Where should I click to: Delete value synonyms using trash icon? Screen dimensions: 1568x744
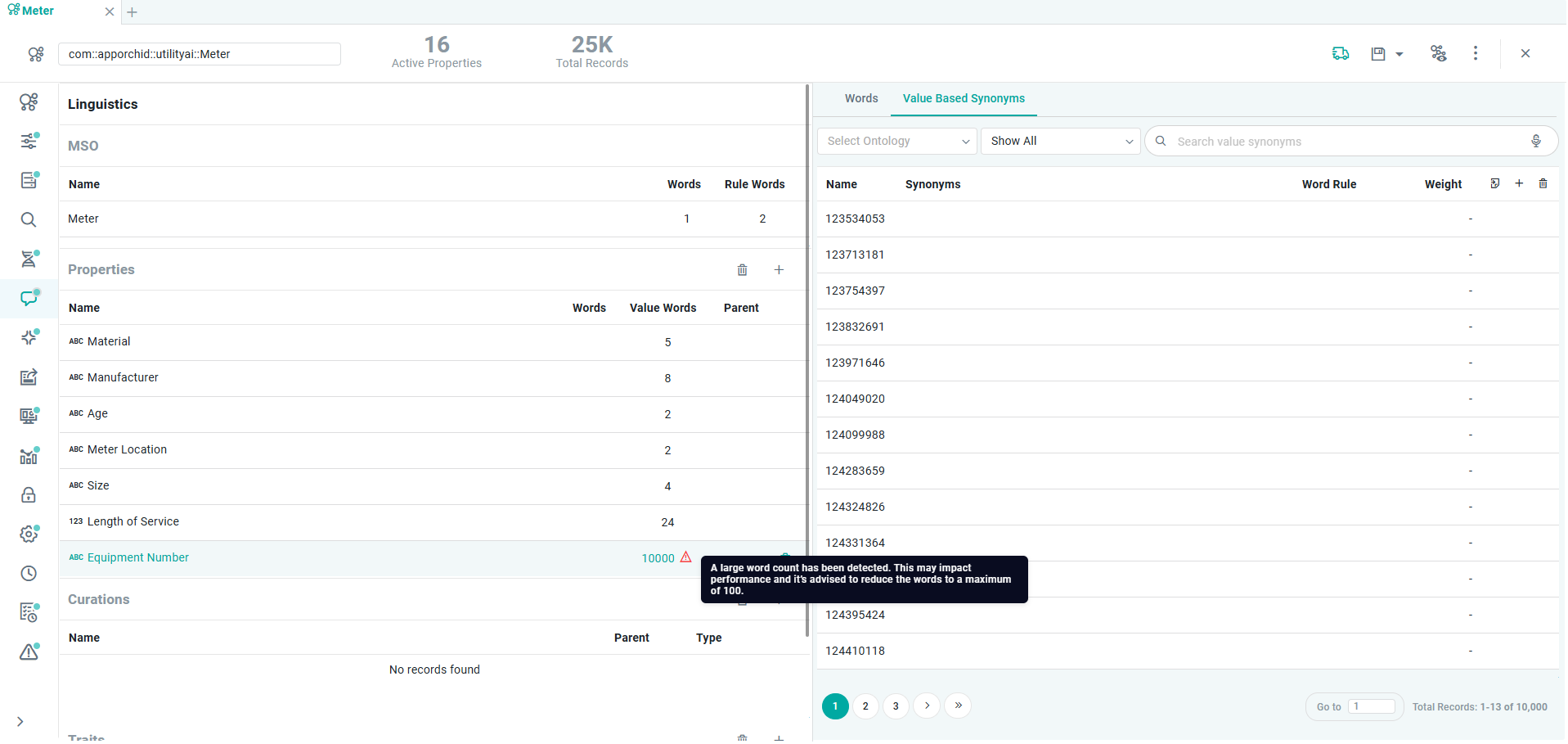[x=1543, y=184]
